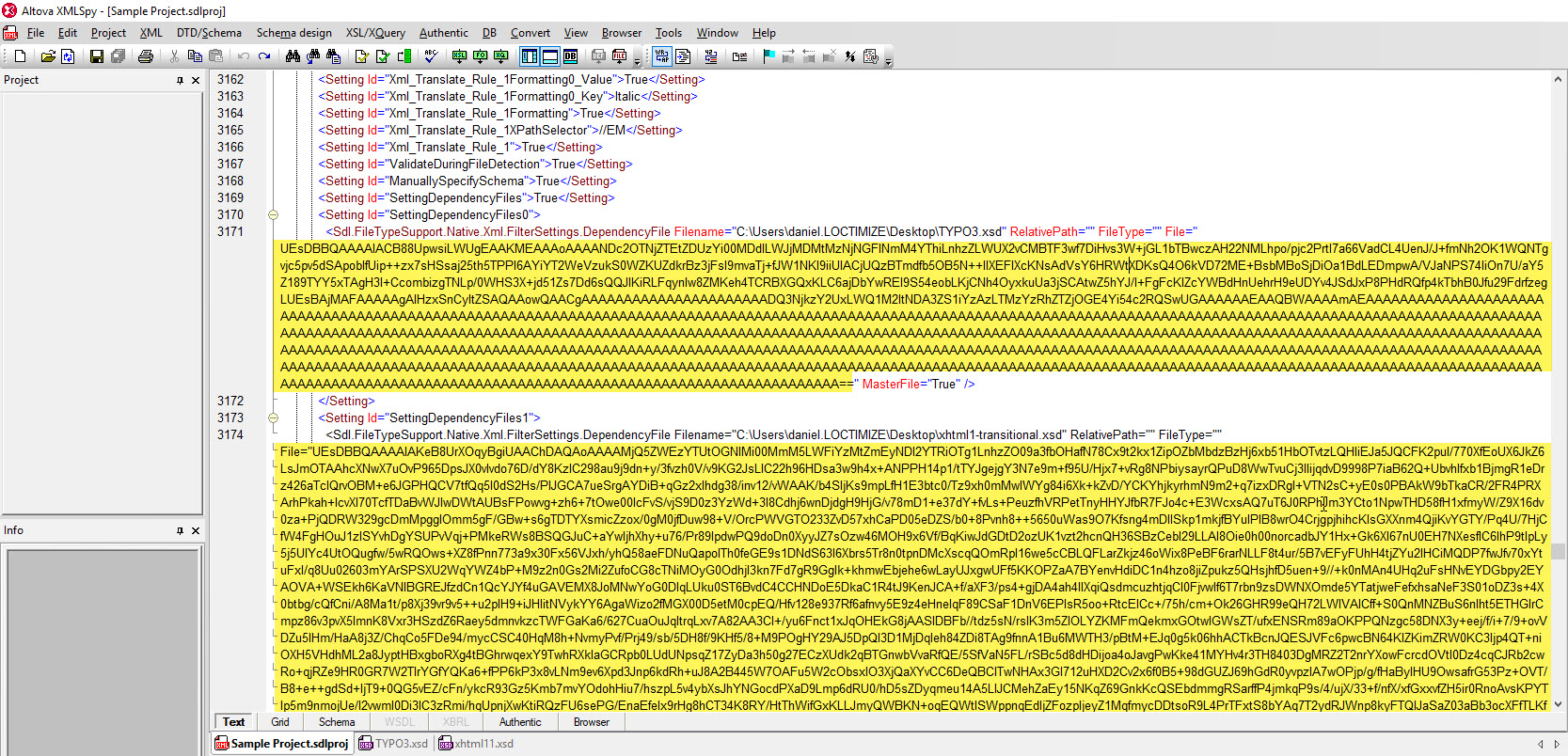Create a new document with New icon
This screenshot has height=756, width=1568.
click(20, 56)
